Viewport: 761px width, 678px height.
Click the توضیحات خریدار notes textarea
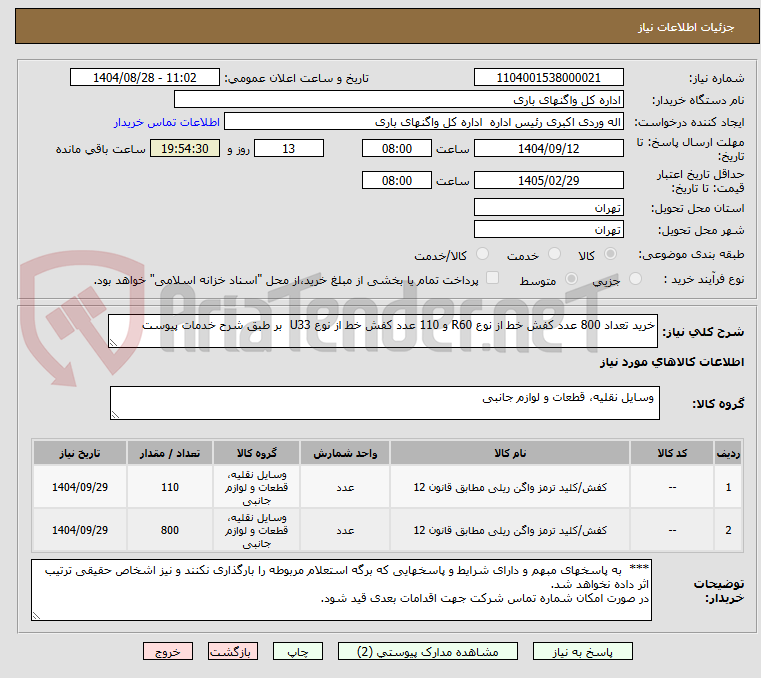(341, 590)
